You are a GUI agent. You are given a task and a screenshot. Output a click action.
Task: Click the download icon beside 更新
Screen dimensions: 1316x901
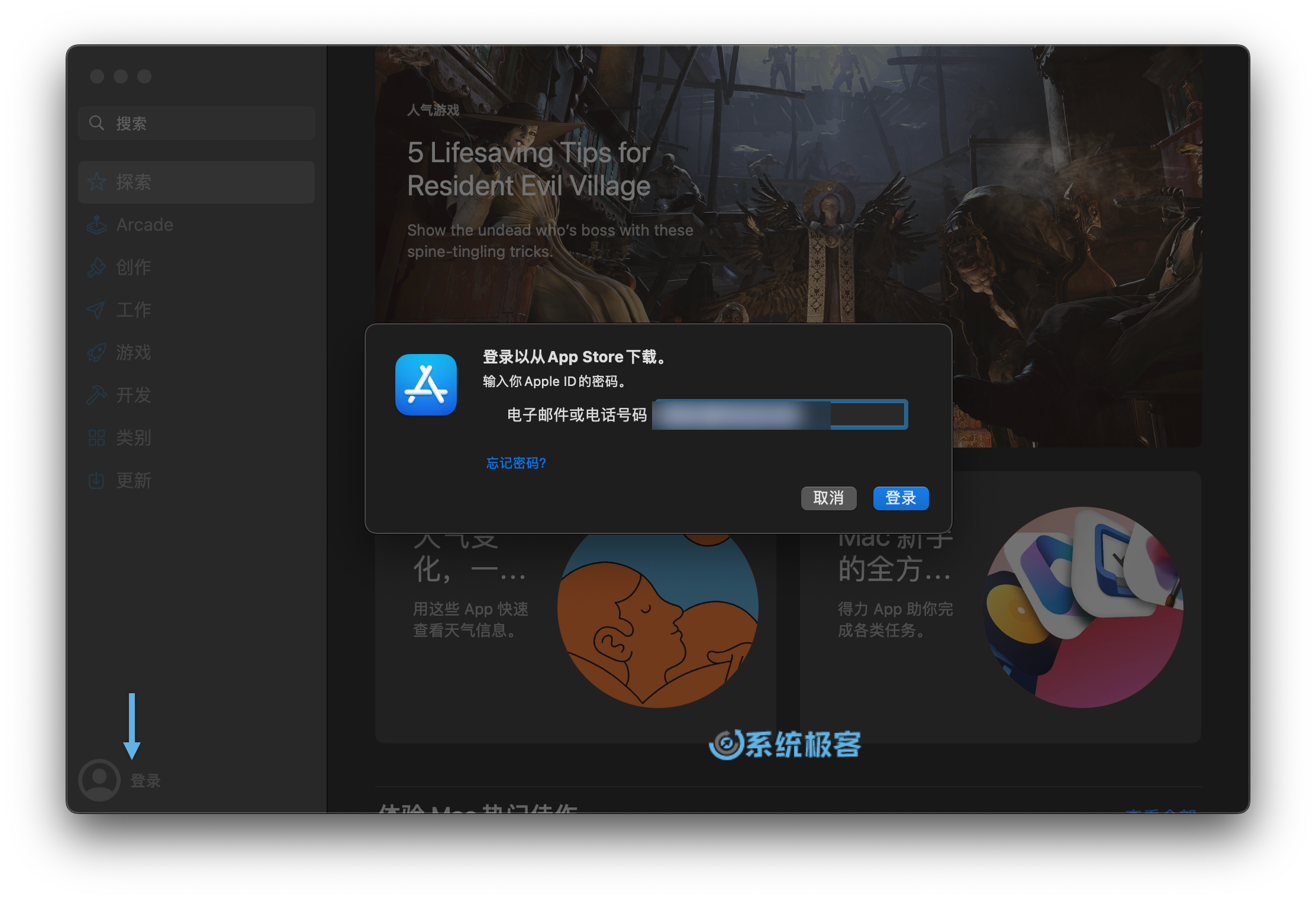pos(96,481)
